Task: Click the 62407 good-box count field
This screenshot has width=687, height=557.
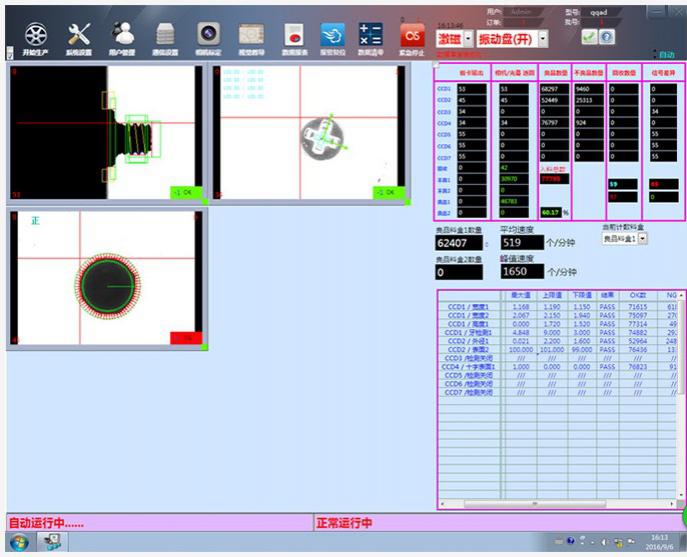Action: click(x=459, y=243)
